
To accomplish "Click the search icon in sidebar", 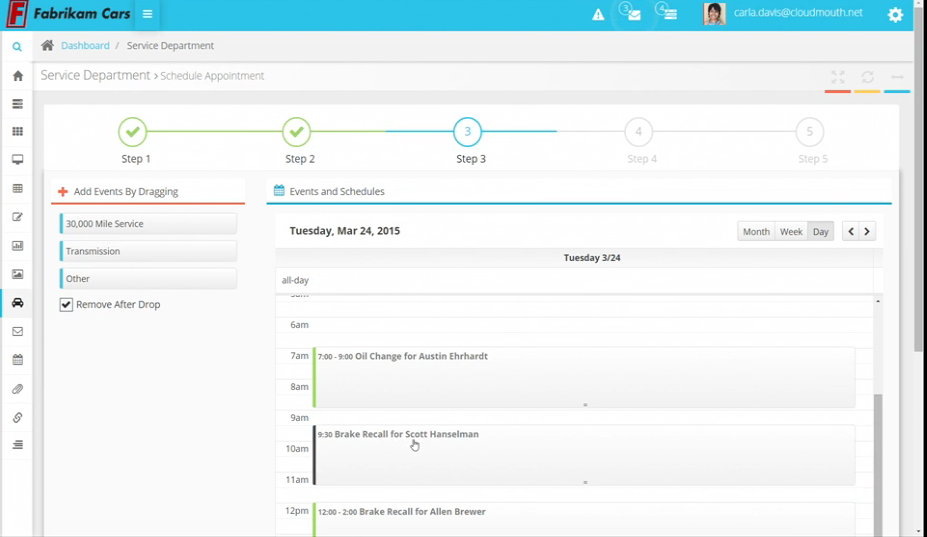I will coord(17,47).
